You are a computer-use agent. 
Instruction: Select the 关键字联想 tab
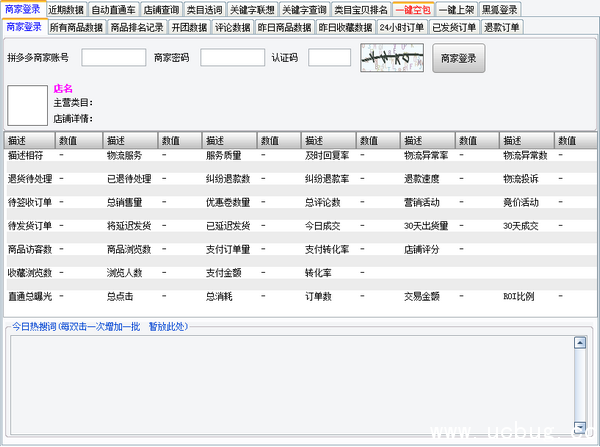pos(251,9)
